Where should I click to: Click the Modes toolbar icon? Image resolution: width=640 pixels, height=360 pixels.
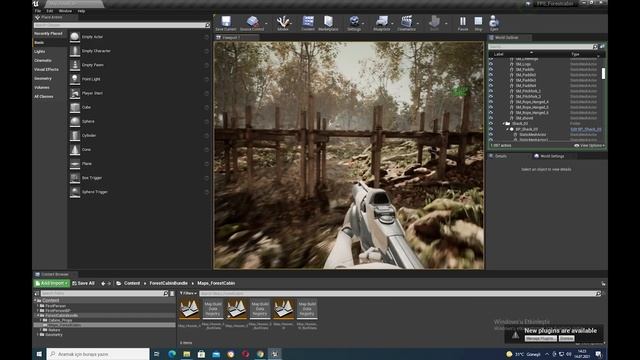[282, 22]
